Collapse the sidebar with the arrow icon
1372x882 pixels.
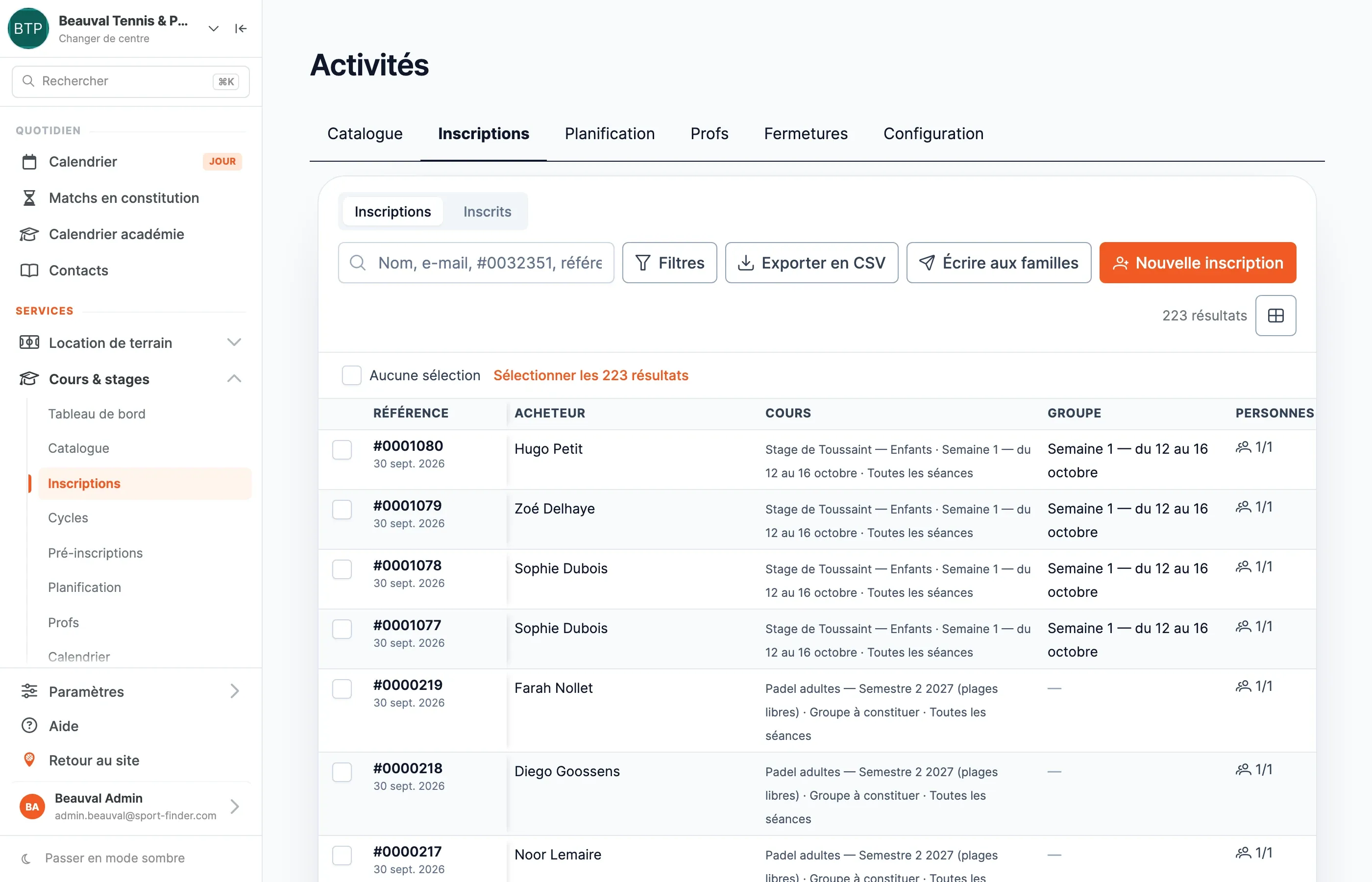click(x=241, y=28)
